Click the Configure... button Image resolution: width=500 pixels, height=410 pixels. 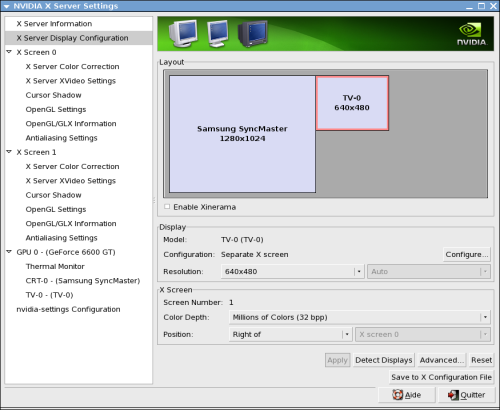tap(467, 254)
